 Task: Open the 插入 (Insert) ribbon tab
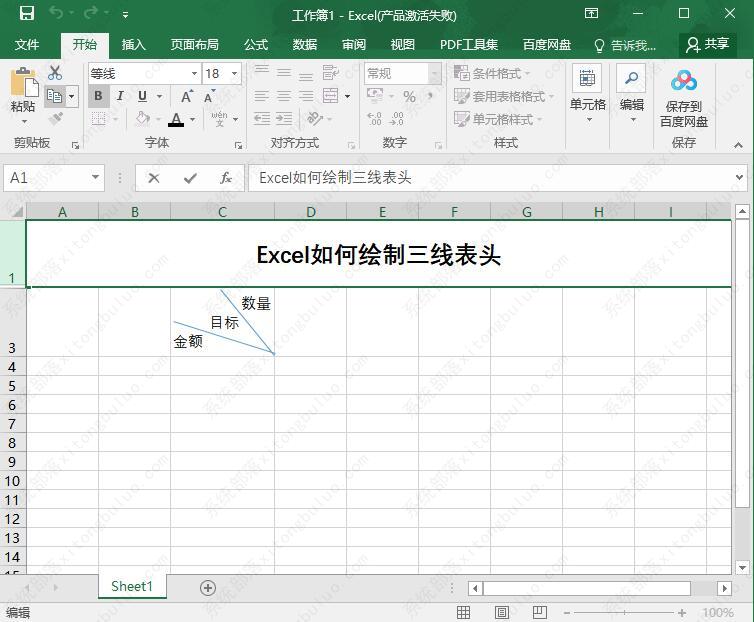click(133, 45)
